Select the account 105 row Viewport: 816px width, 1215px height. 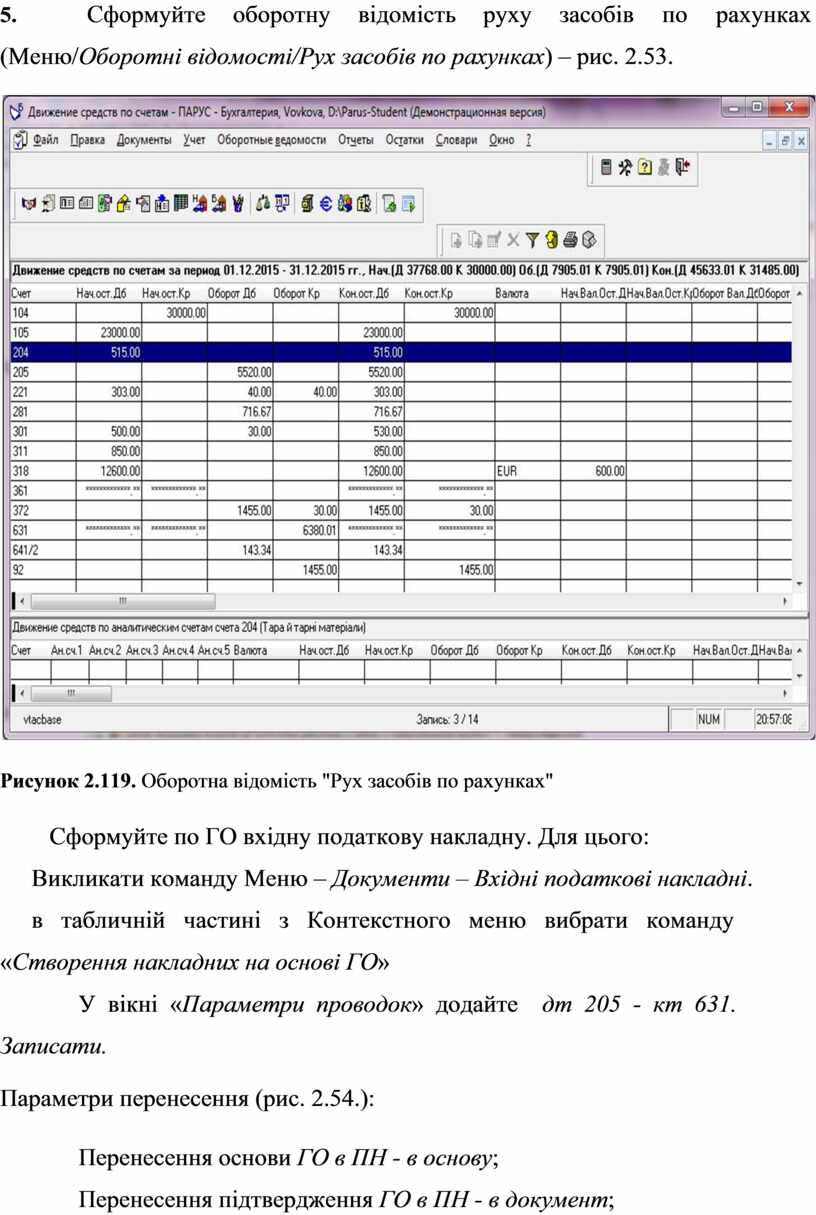400,333
